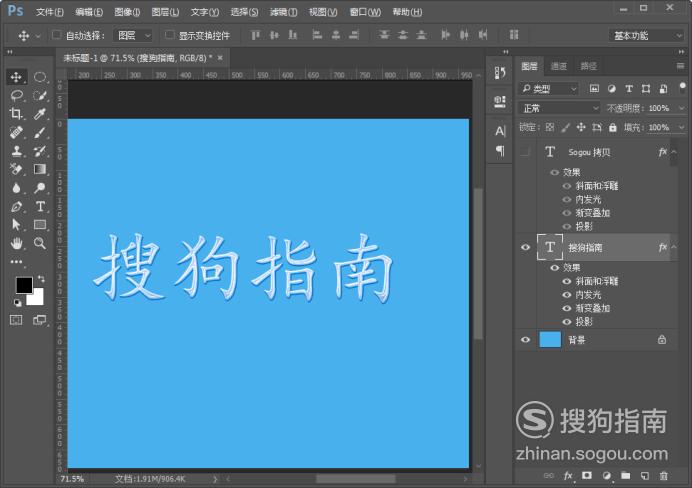692x488 pixels.
Task: Select the Clone Stamp tool
Action: coord(16,151)
